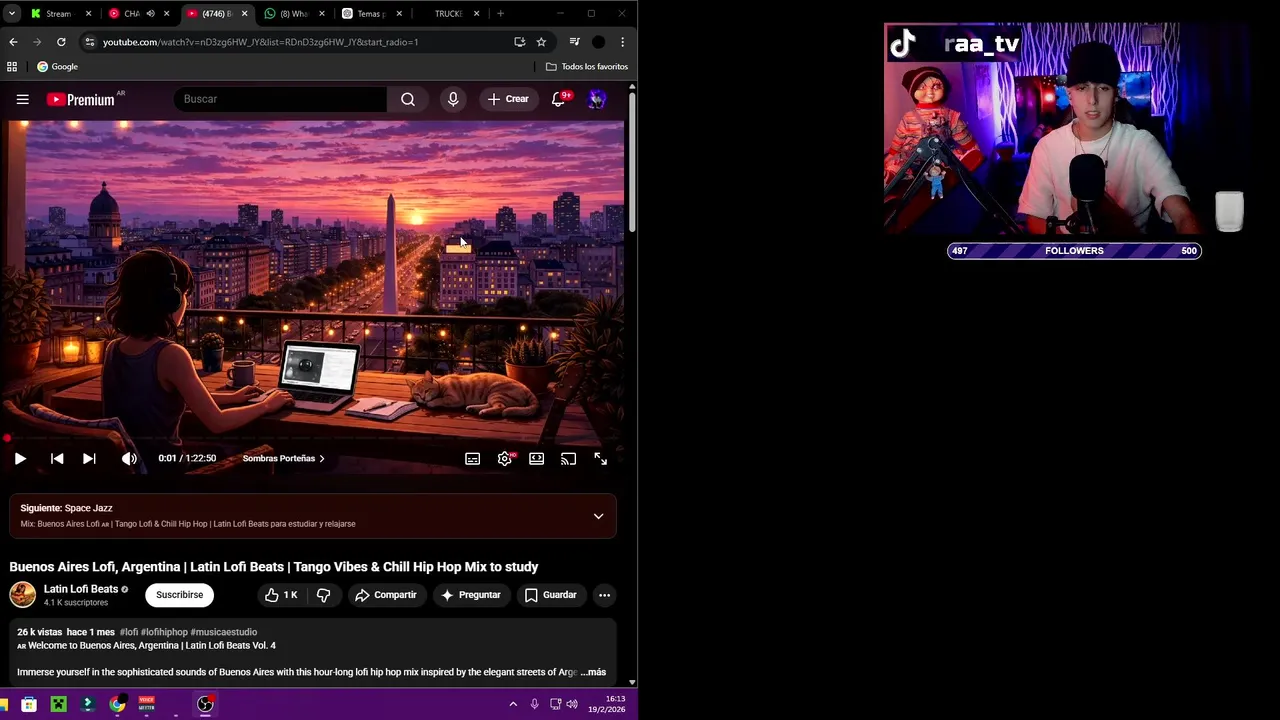Open the YouTube hamburger guide menu
Viewport: 1280px width, 720px height.
point(22,99)
